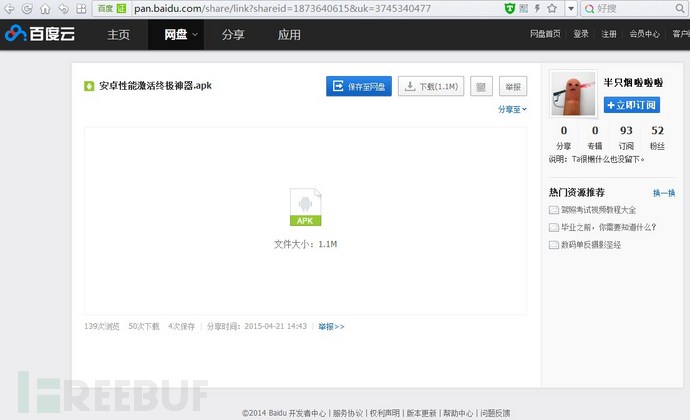Click the 举报 button near download
The height and width of the screenshot is (420, 690).
[513, 86]
